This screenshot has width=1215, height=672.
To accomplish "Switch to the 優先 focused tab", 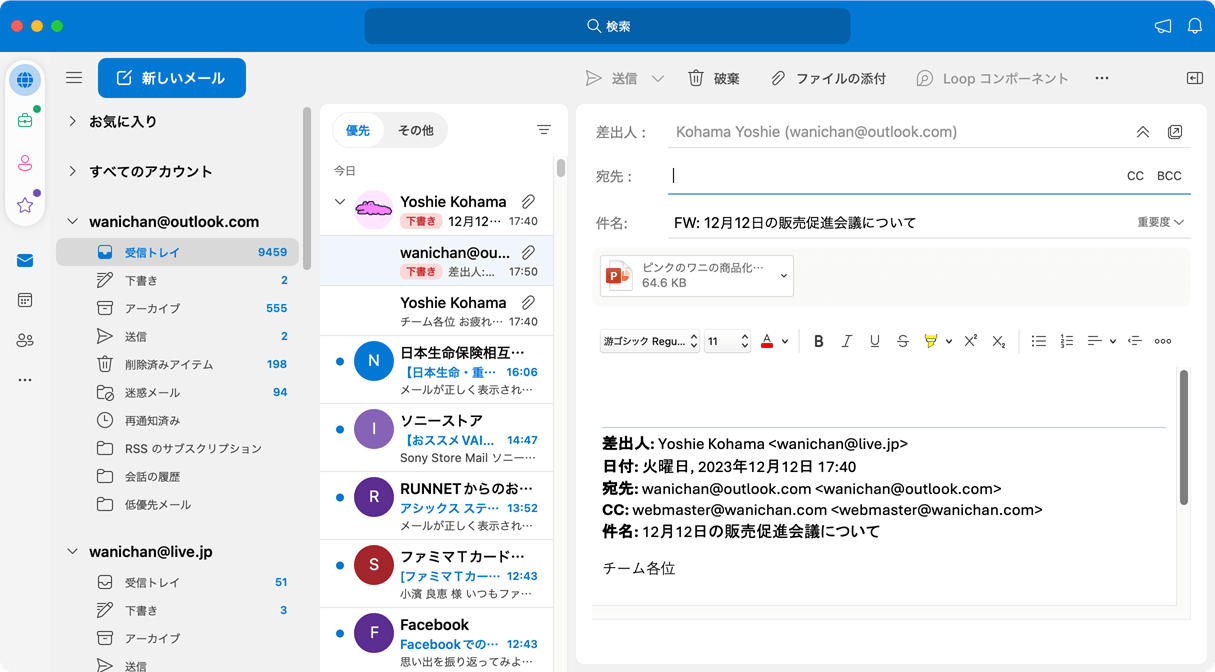I will (358, 130).
